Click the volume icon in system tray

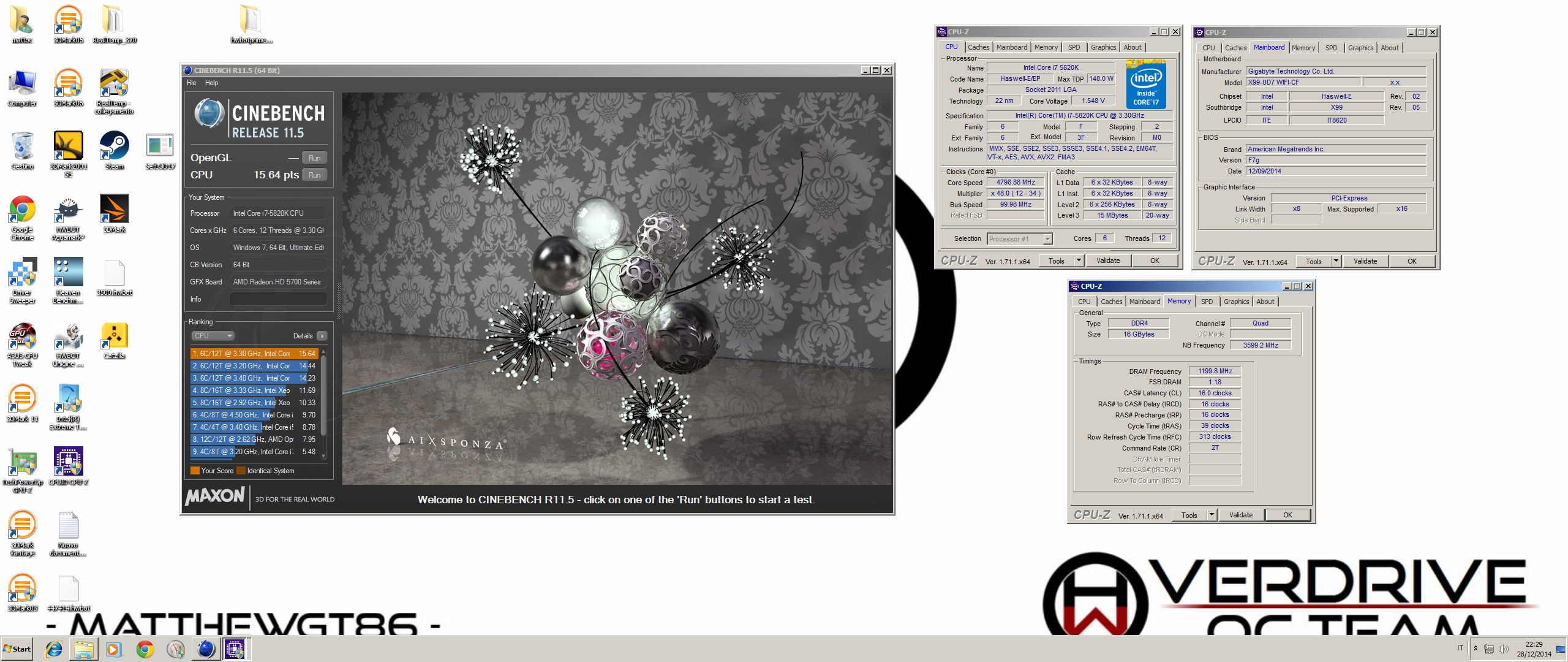click(x=1503, y=649)
